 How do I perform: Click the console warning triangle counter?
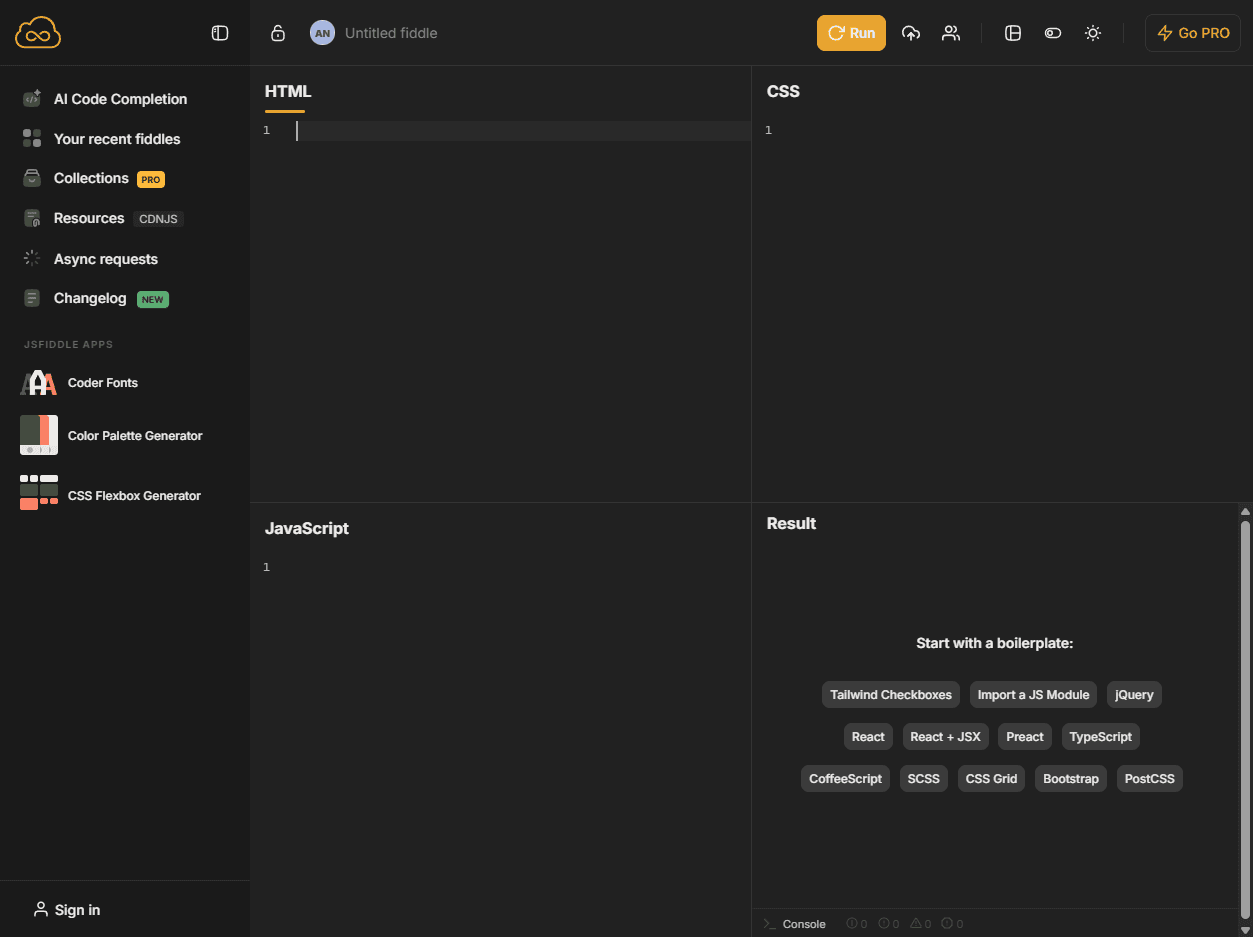click(x=921, y=924)
